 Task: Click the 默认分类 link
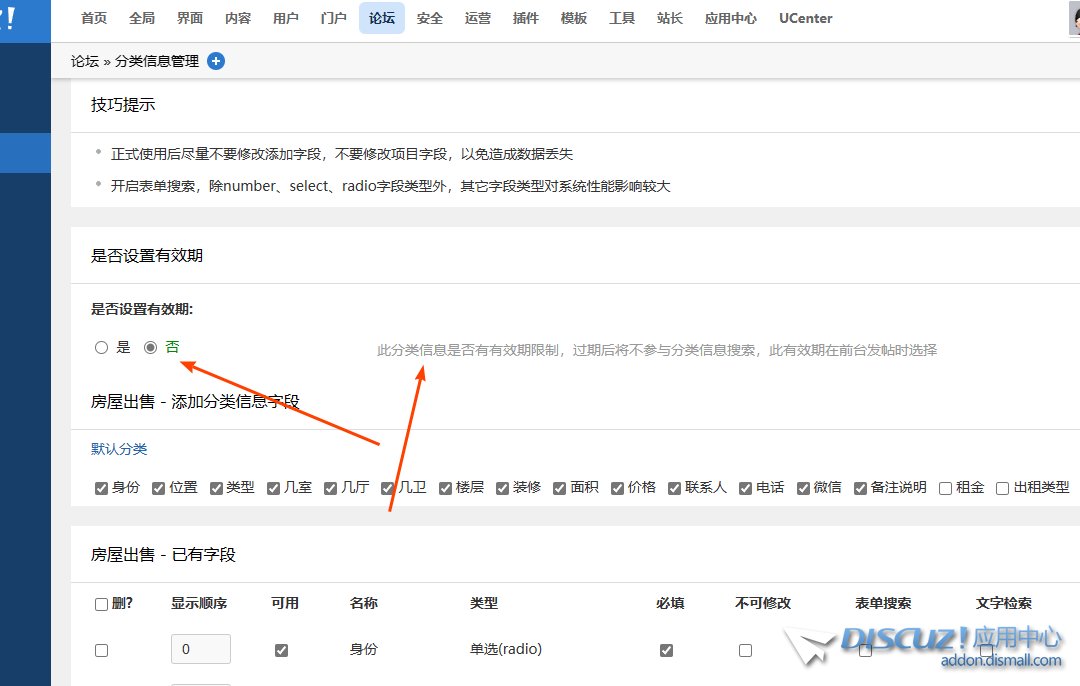click(x=118, y=449)
